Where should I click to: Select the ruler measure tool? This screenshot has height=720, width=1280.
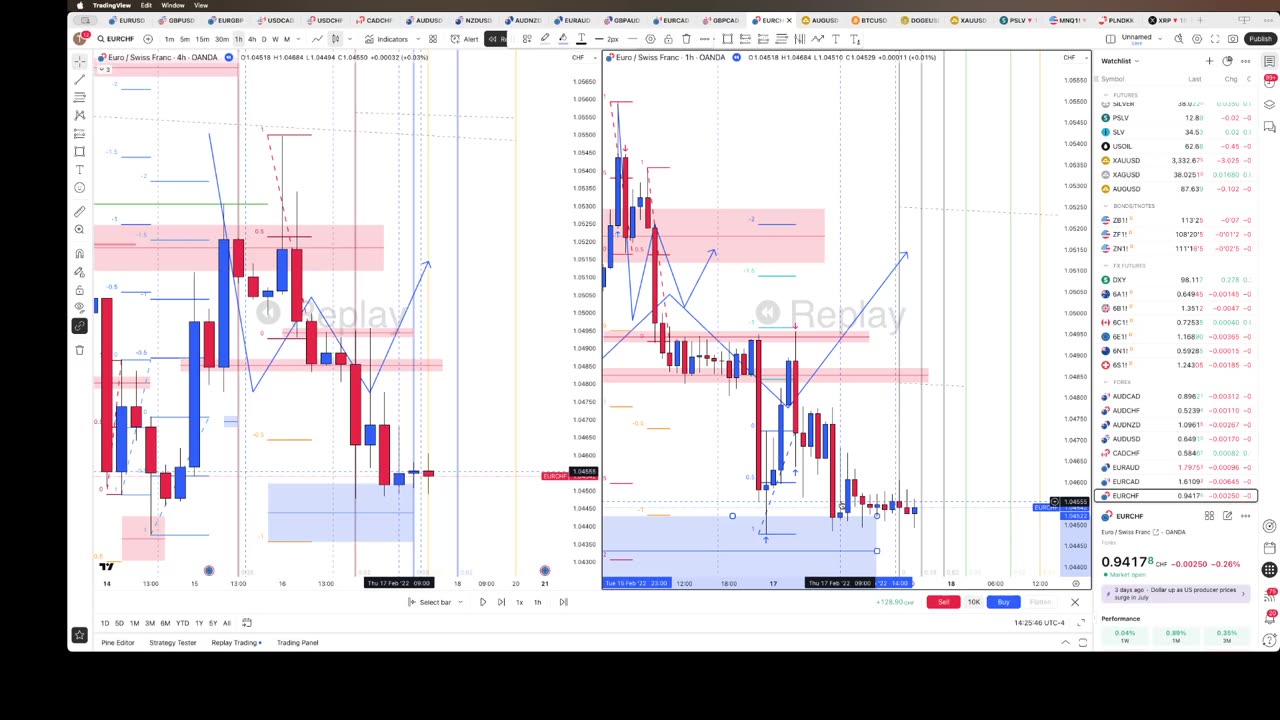click(x=80, y=211)
